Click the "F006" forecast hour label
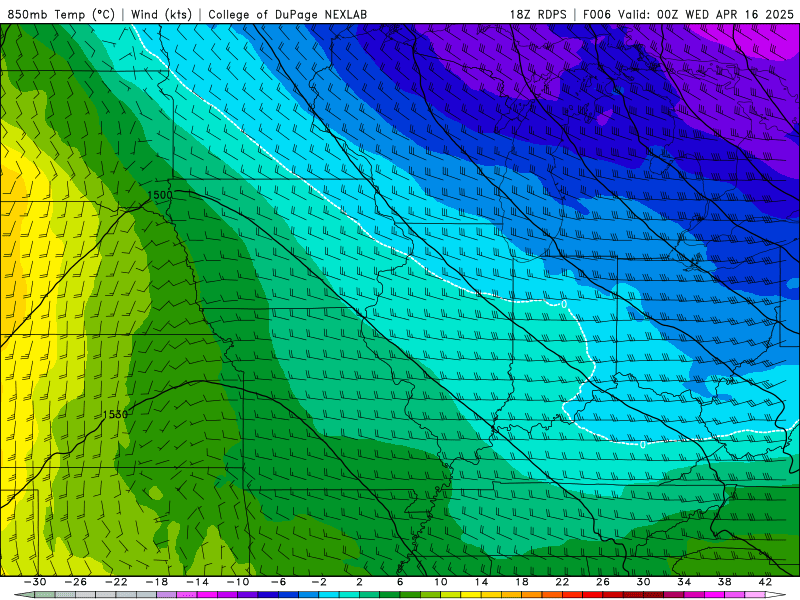The width and height of the screenshot is (800, 600). (596, 14)
